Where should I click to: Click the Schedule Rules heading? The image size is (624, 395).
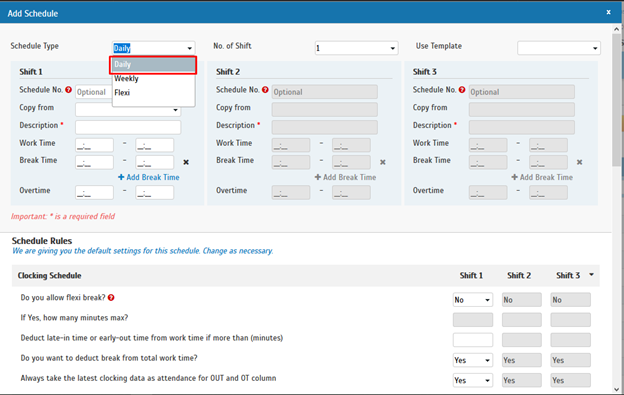(x=42, y=241)
